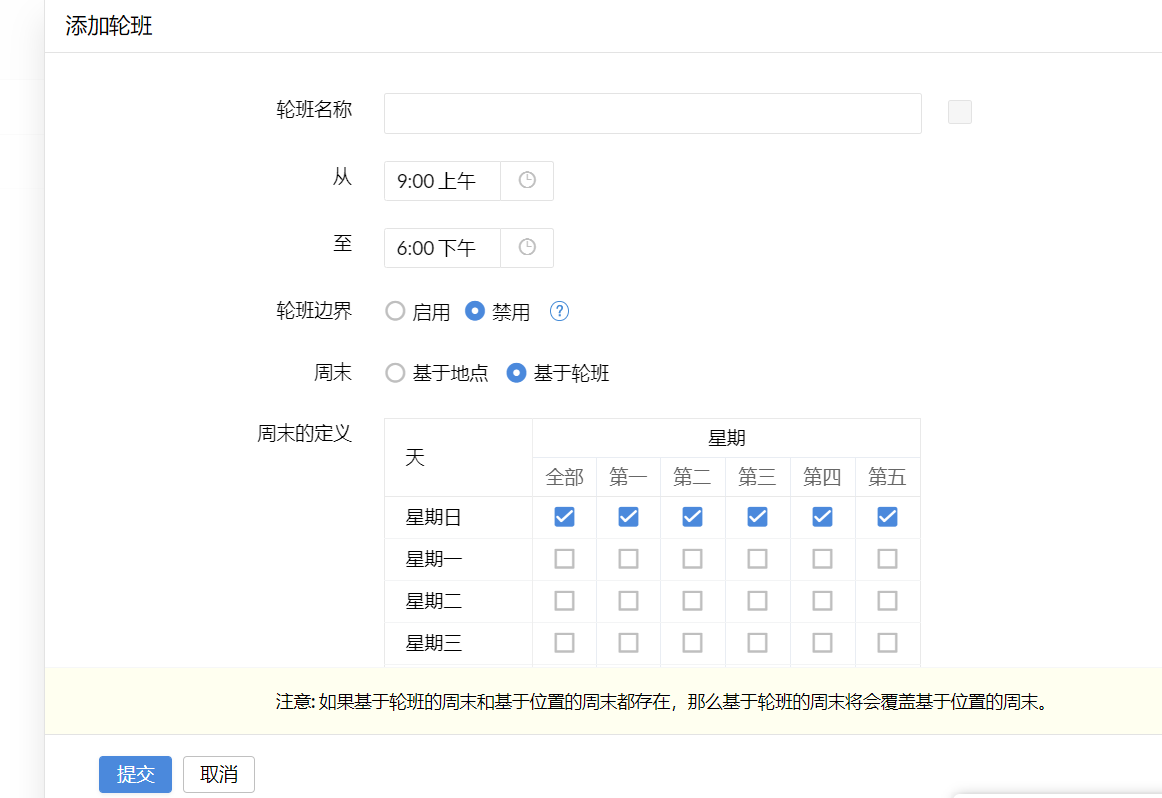Select 禁用 for 轮班边界
The height and width of the screenshot is (798, 1162).
point(475,312)
